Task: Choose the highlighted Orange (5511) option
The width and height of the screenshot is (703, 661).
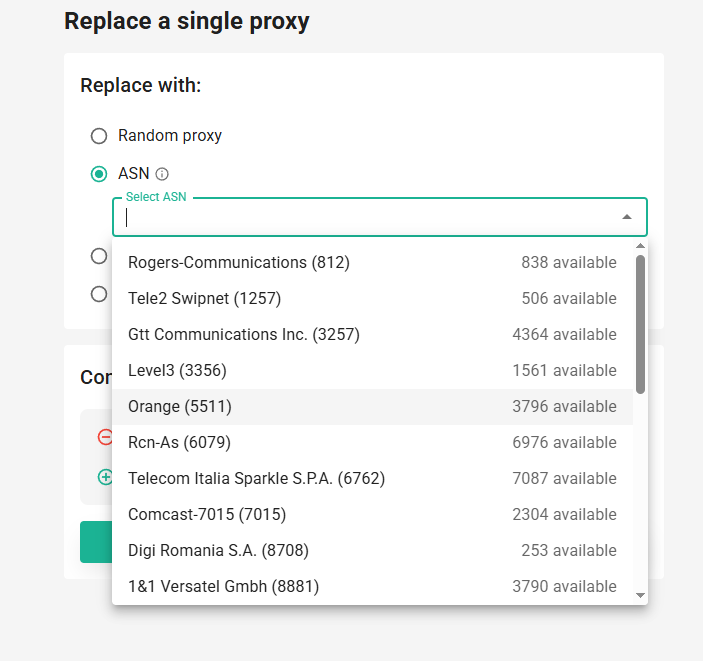Action: point(373,407)
